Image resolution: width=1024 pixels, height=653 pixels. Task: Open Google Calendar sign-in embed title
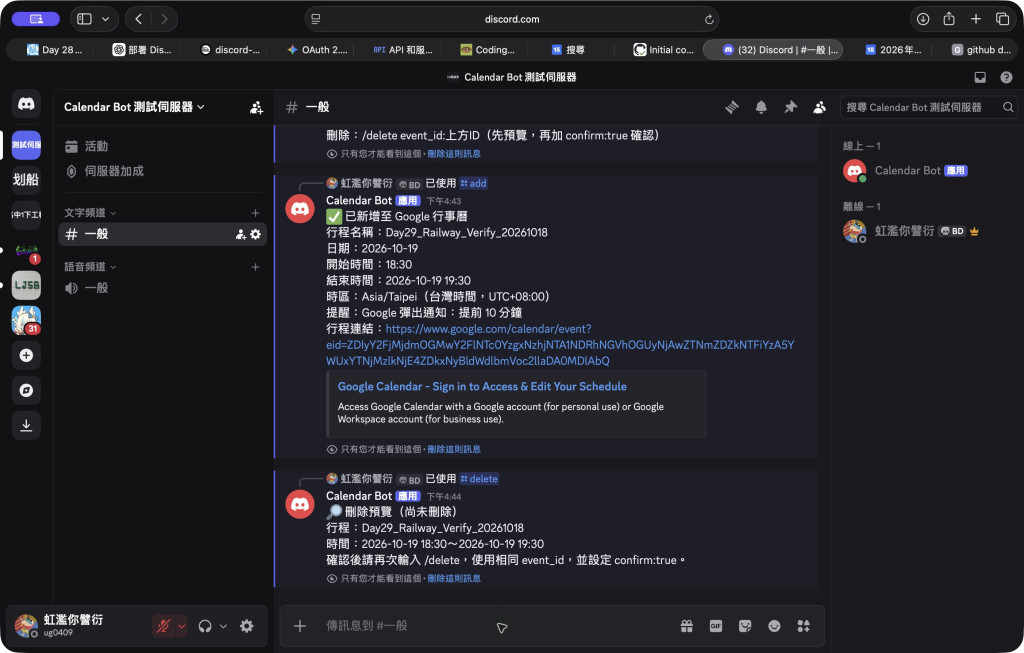pos(482,387)
